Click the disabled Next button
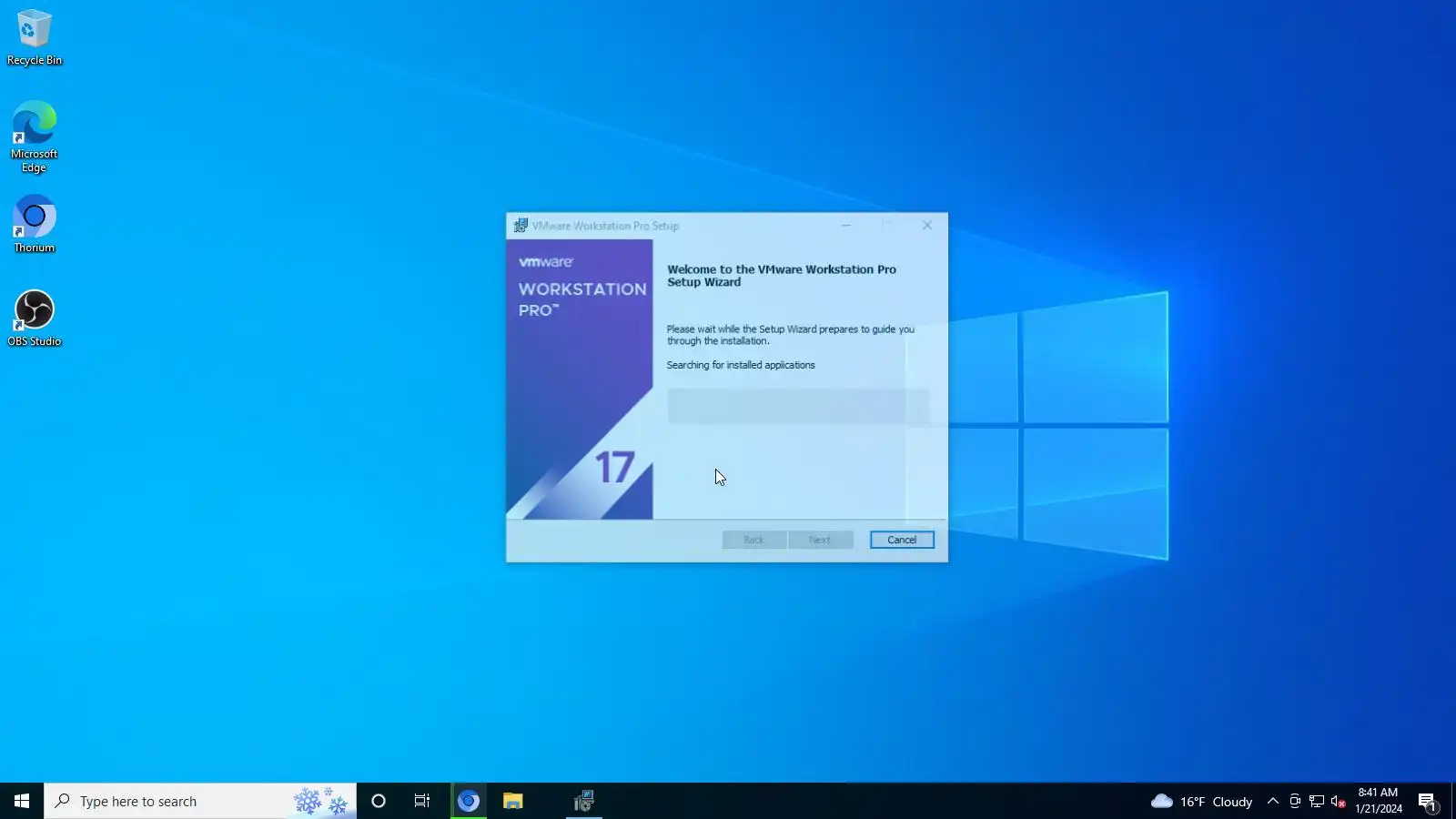 pyautogui.click(x=820, y=540)
